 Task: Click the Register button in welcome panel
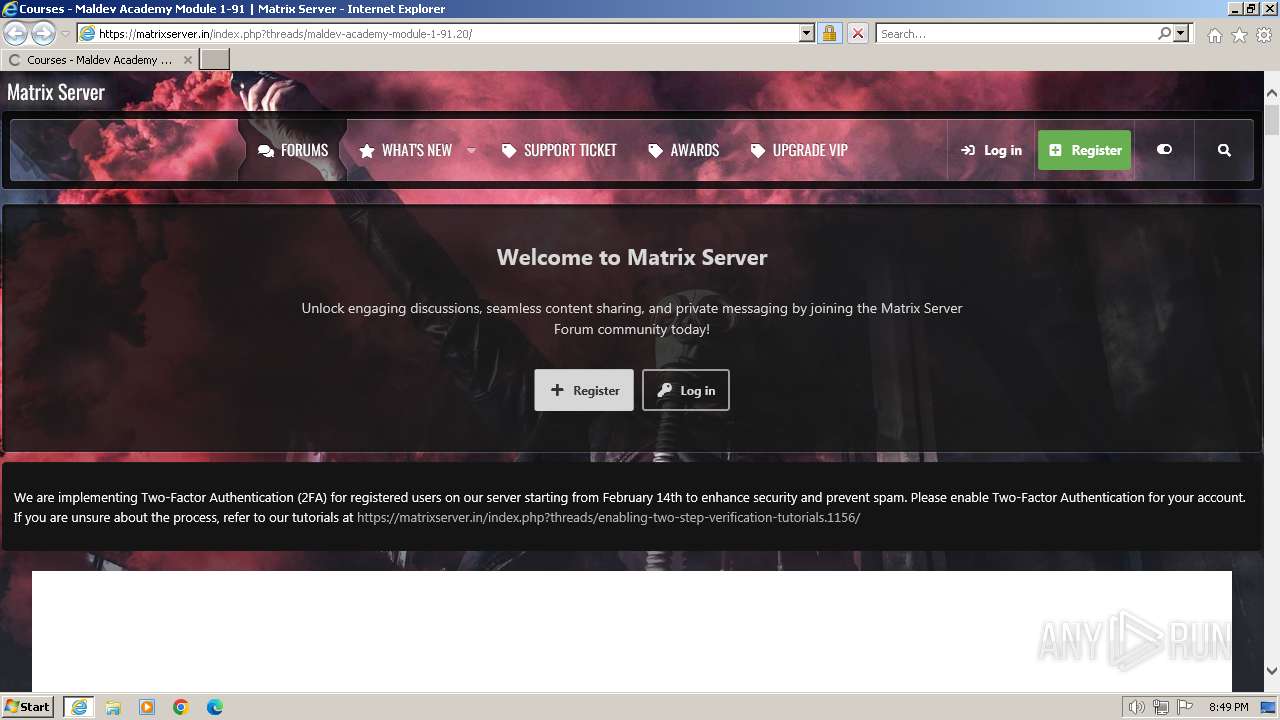pos(584,390)
